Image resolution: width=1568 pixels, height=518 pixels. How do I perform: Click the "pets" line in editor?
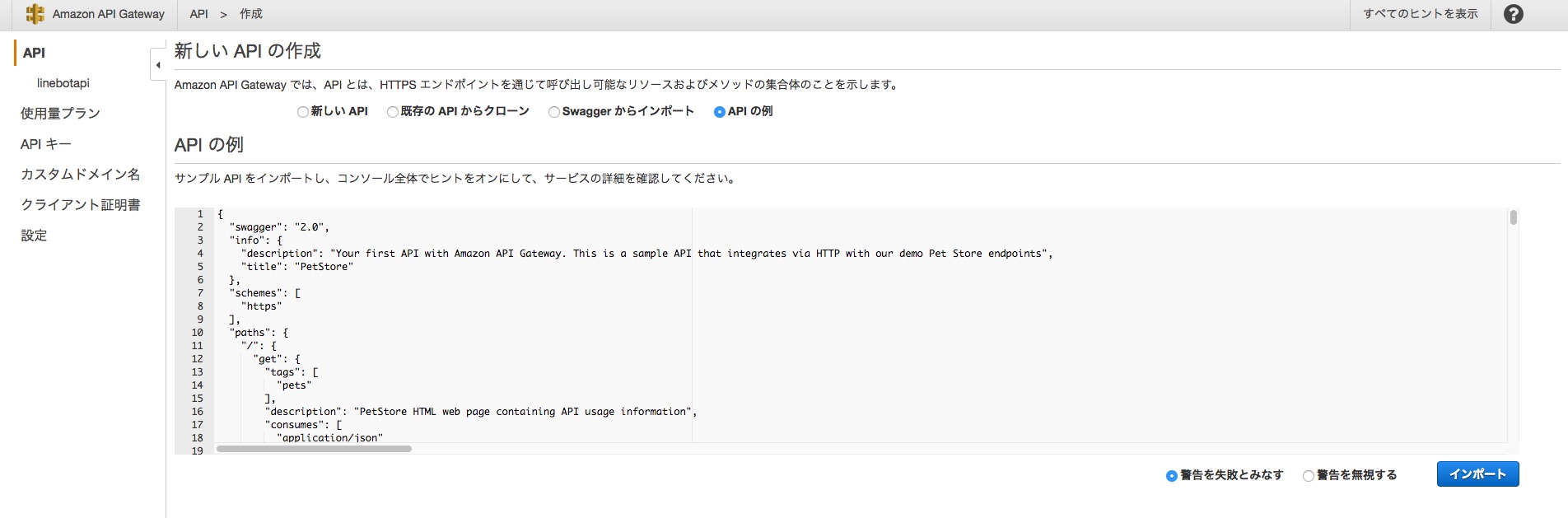click(294, 385)
